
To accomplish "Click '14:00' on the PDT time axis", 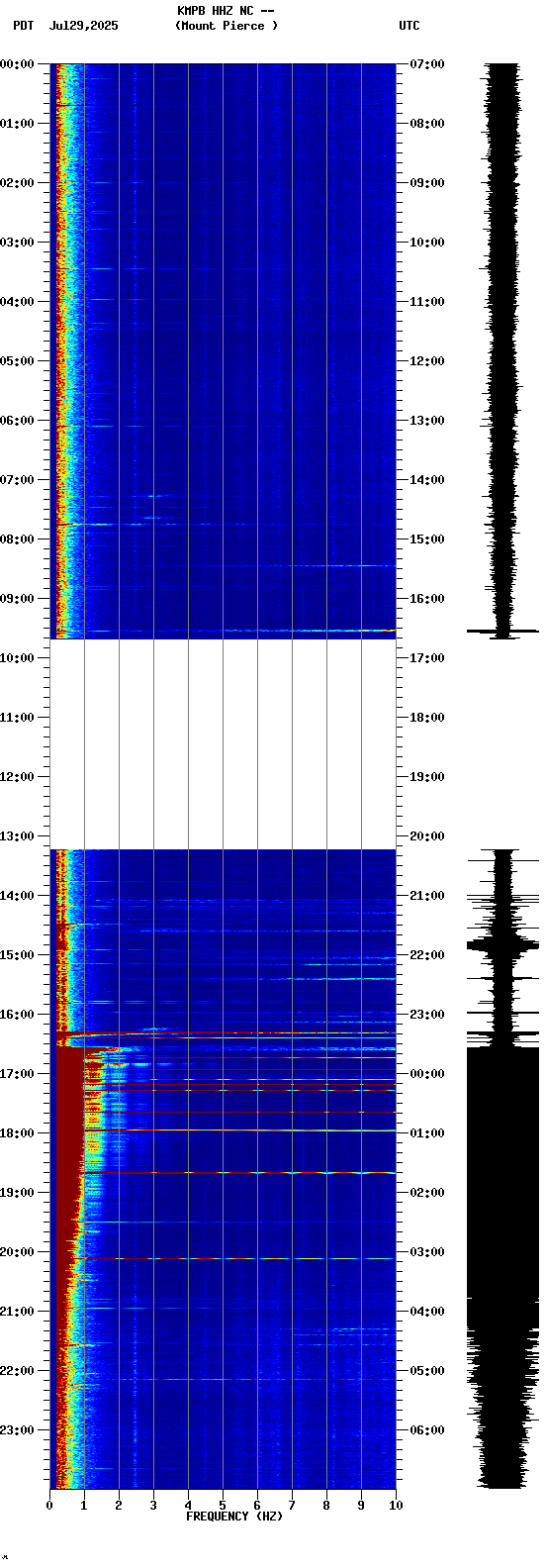I will click(x=17, y=896).
